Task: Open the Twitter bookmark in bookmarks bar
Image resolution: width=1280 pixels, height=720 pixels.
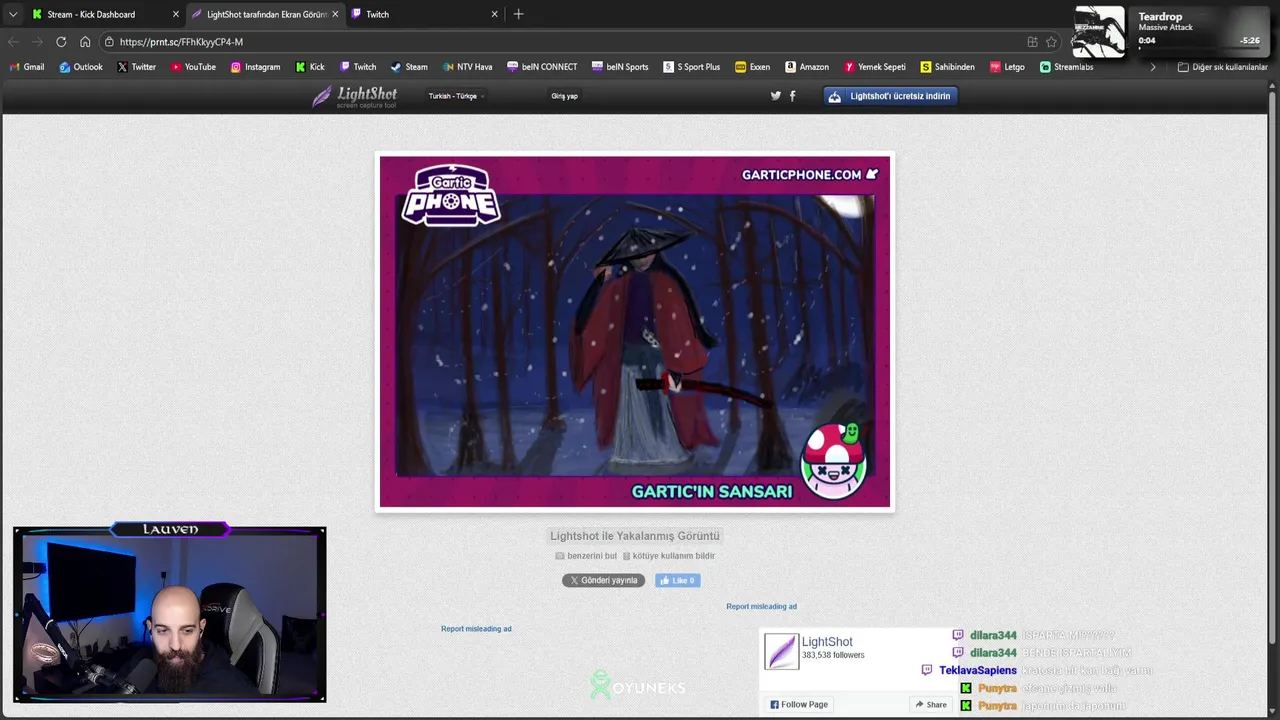Action: (136, 67)
